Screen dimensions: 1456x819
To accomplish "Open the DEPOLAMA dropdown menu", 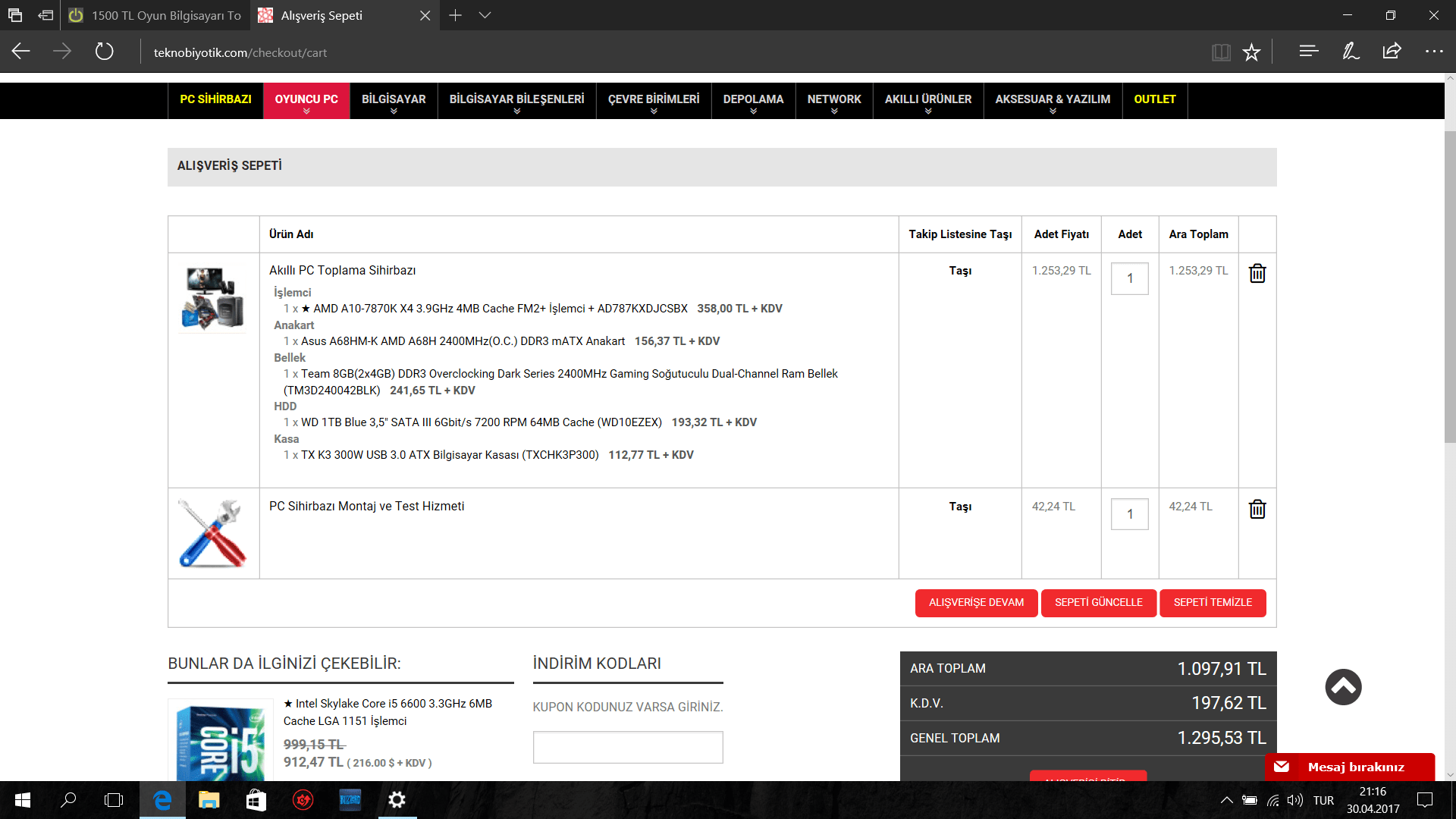I will click(x=753, y=100).
